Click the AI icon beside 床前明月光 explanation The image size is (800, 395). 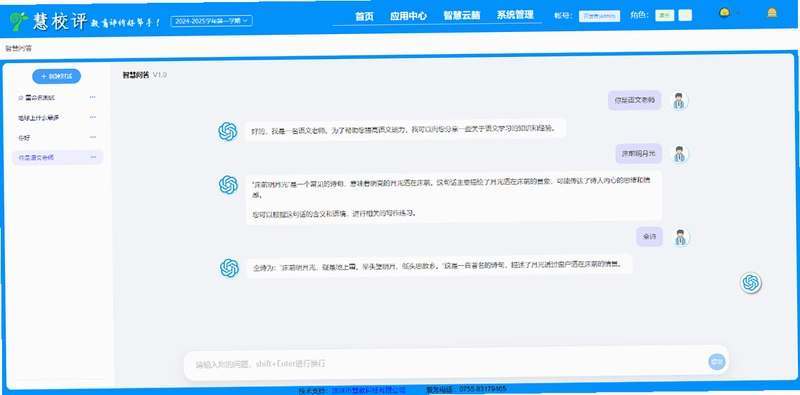pyautogui.click(x=228, y=184)
